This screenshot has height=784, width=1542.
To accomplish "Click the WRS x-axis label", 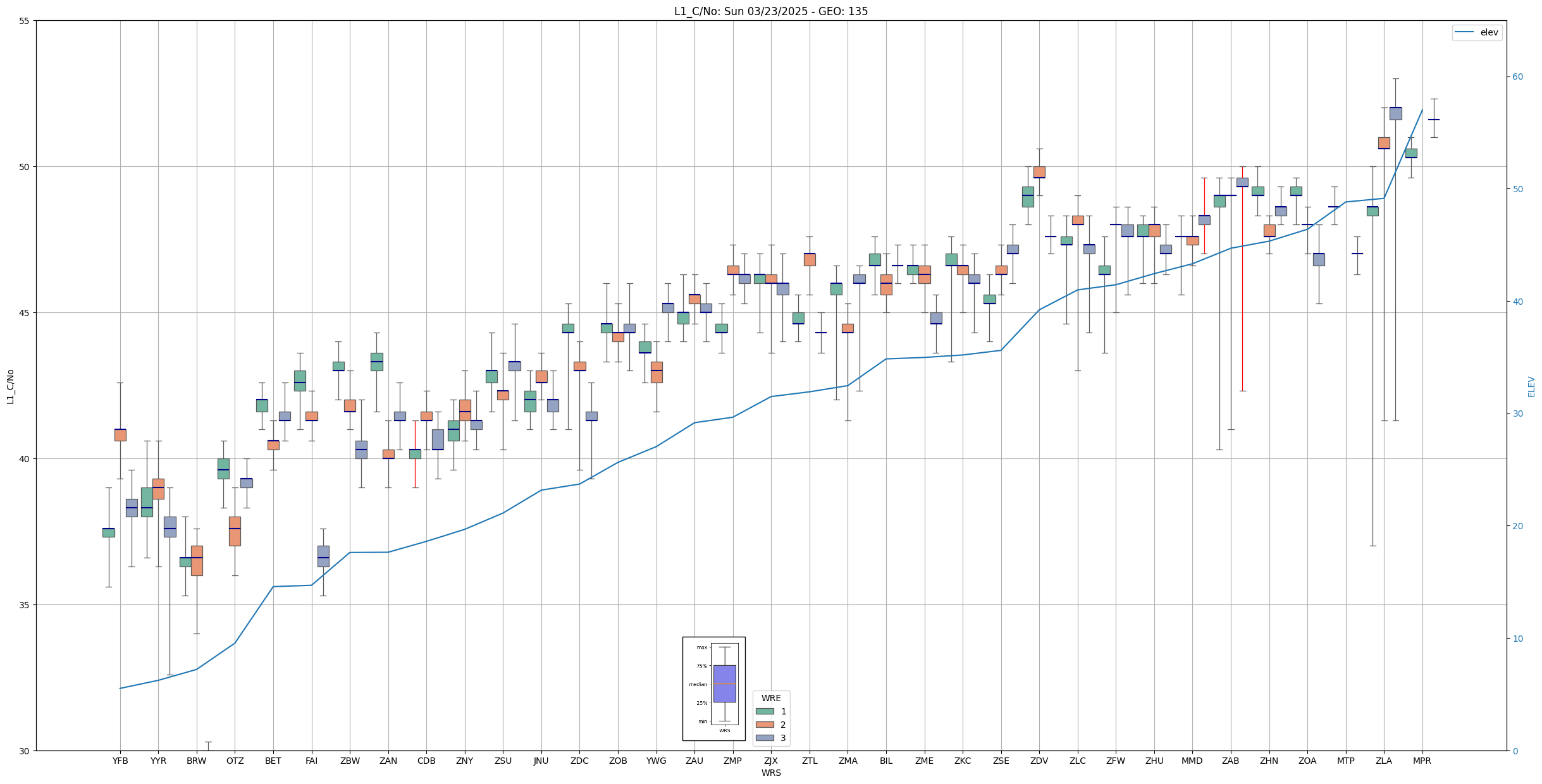I will click(x=770, y=773).
